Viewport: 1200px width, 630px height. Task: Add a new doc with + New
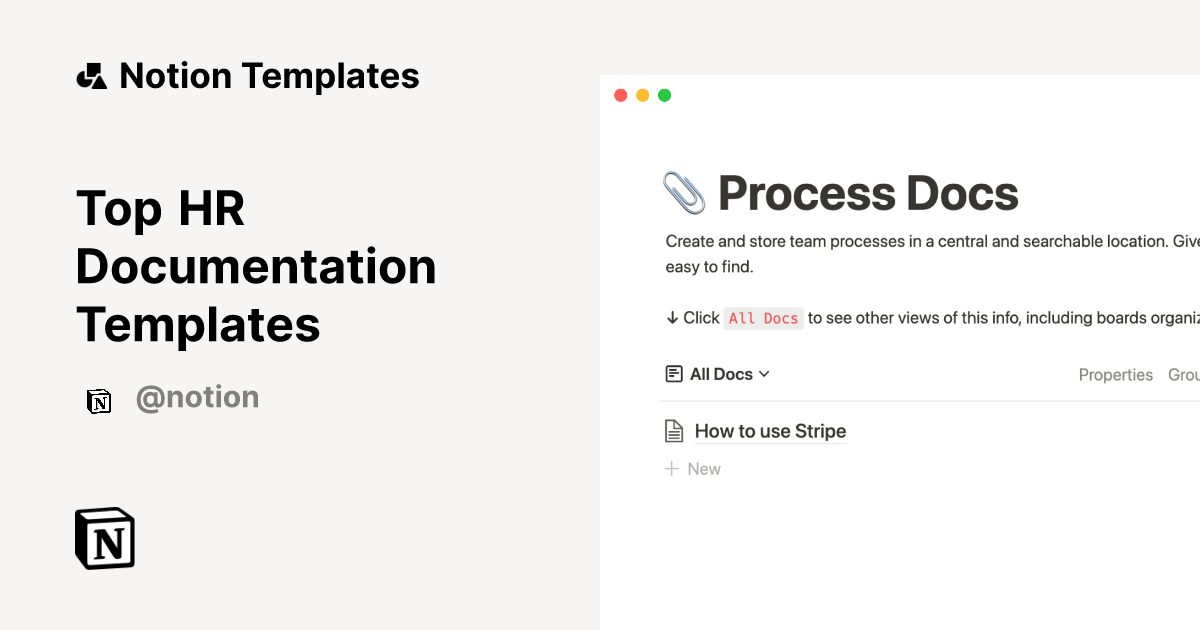[x=693, y=469]
